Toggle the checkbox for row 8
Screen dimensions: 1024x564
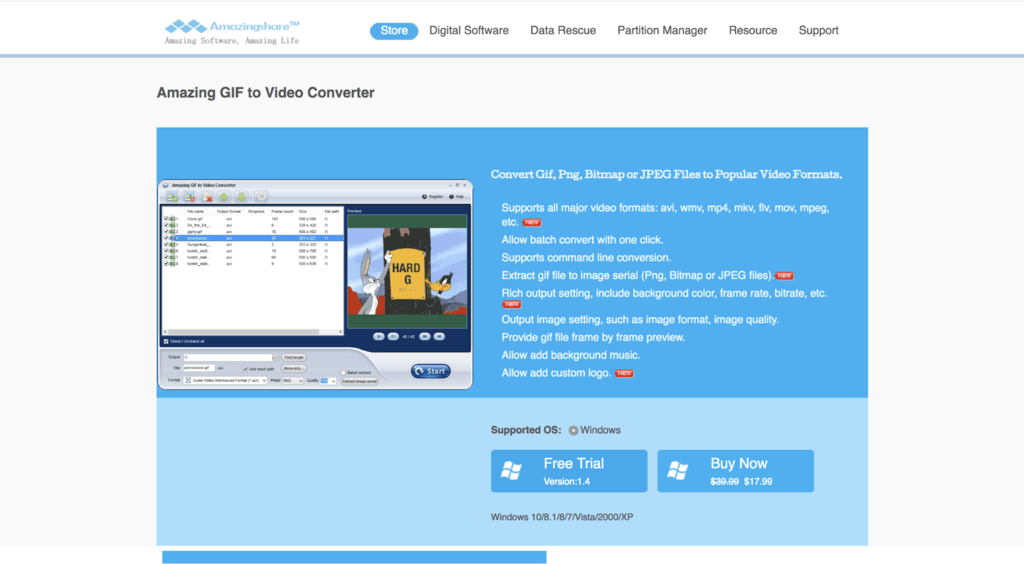166,264
